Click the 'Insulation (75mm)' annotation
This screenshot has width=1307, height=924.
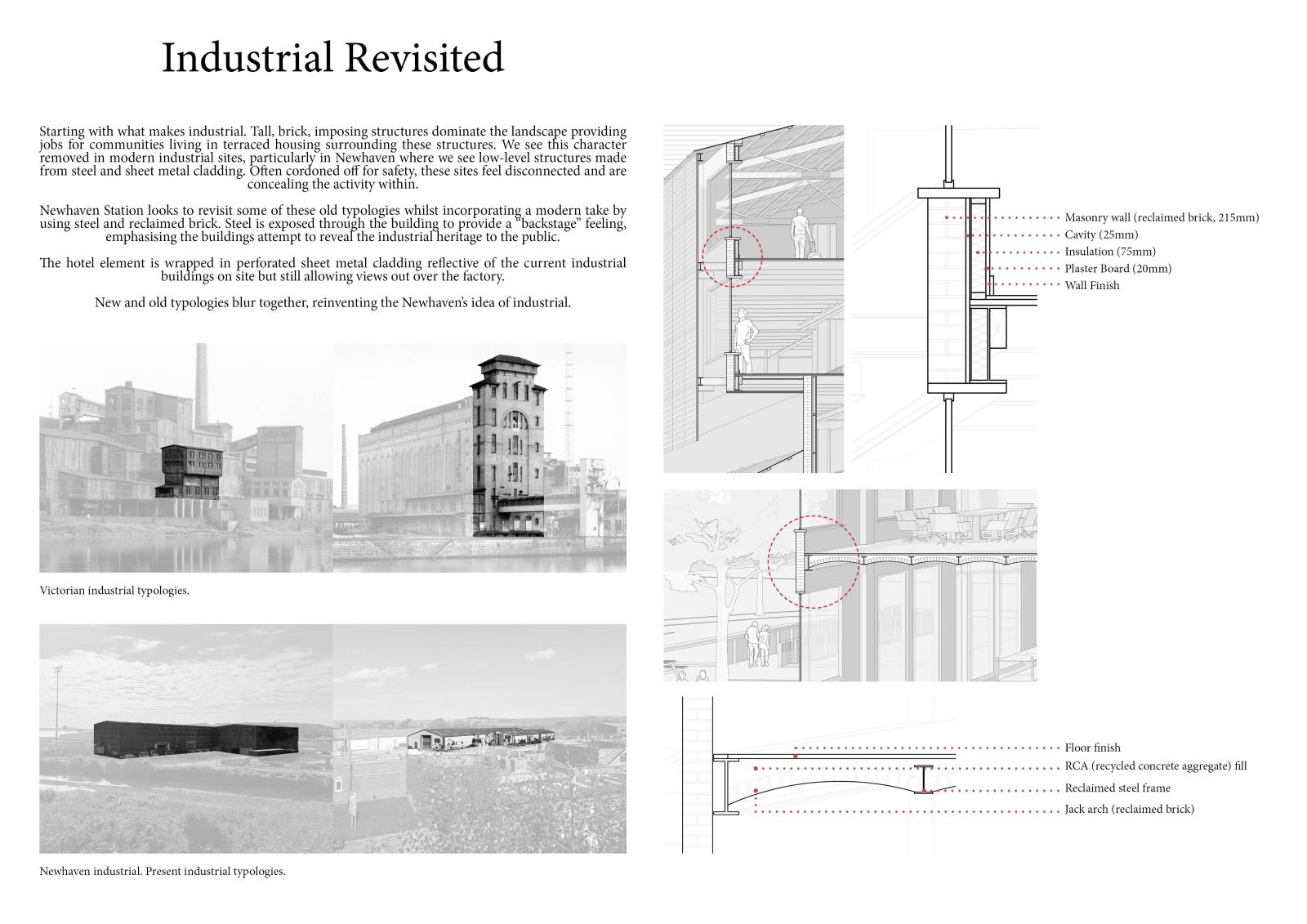coord(1110,252)
